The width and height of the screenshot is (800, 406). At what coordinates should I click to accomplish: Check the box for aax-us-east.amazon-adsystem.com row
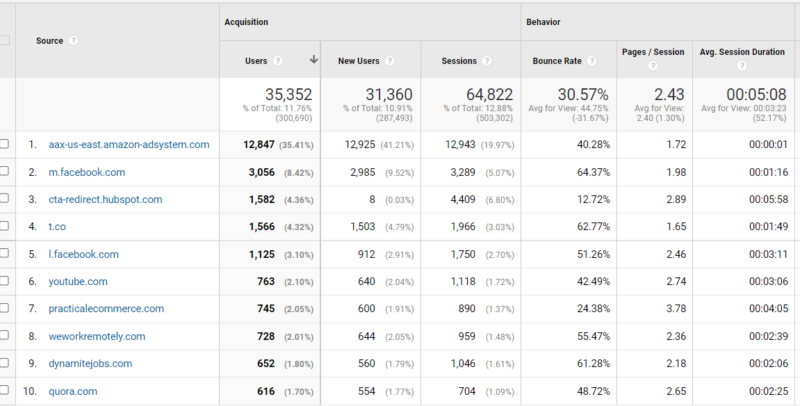(x=4, y=144)
